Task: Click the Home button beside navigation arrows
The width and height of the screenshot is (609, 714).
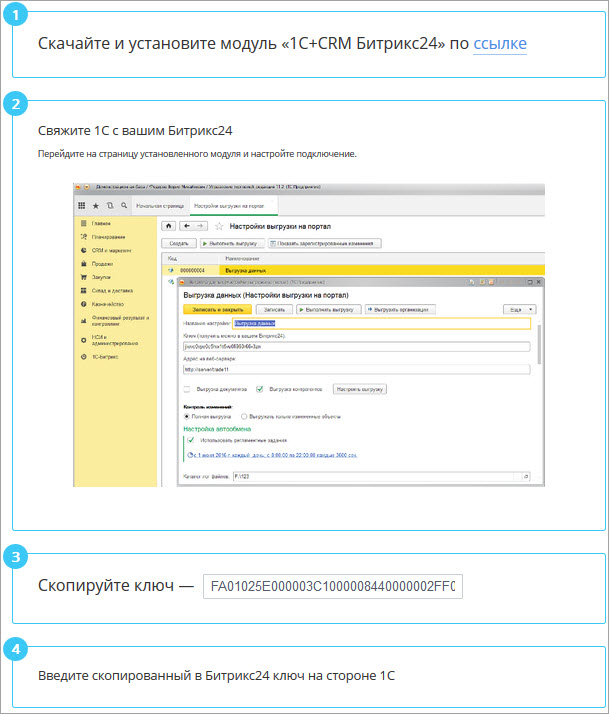Action: coord(169,226)
